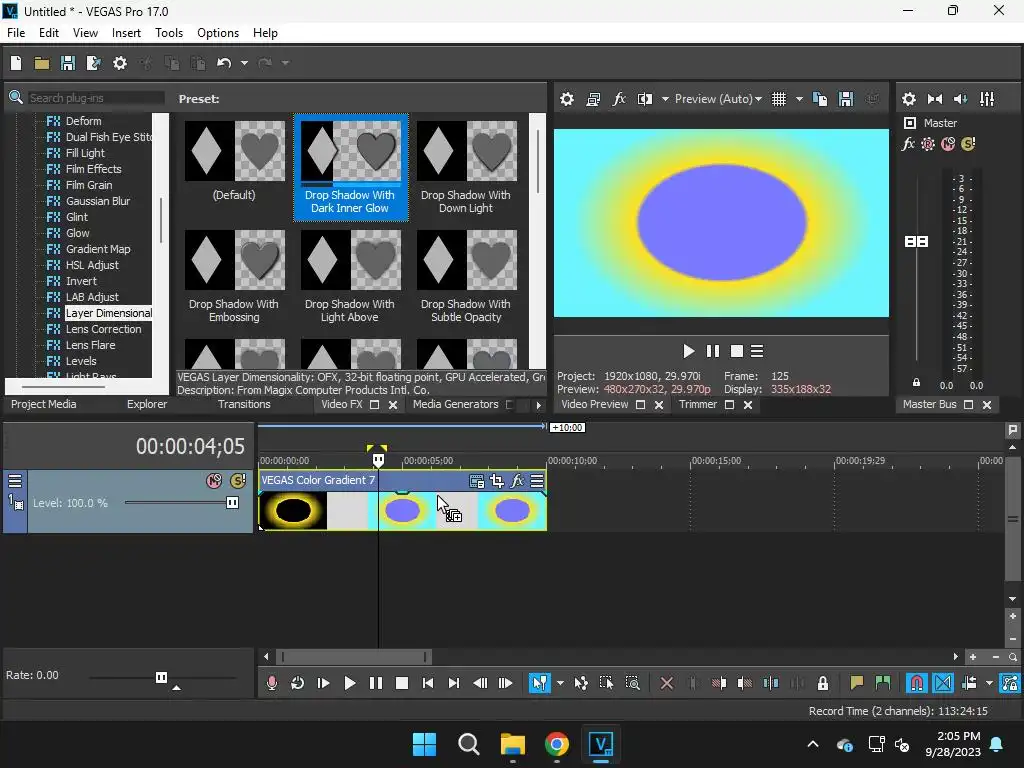Viewport: 1024px width, 768px height.
Task: Open the File menu
Action: [16, 33]
